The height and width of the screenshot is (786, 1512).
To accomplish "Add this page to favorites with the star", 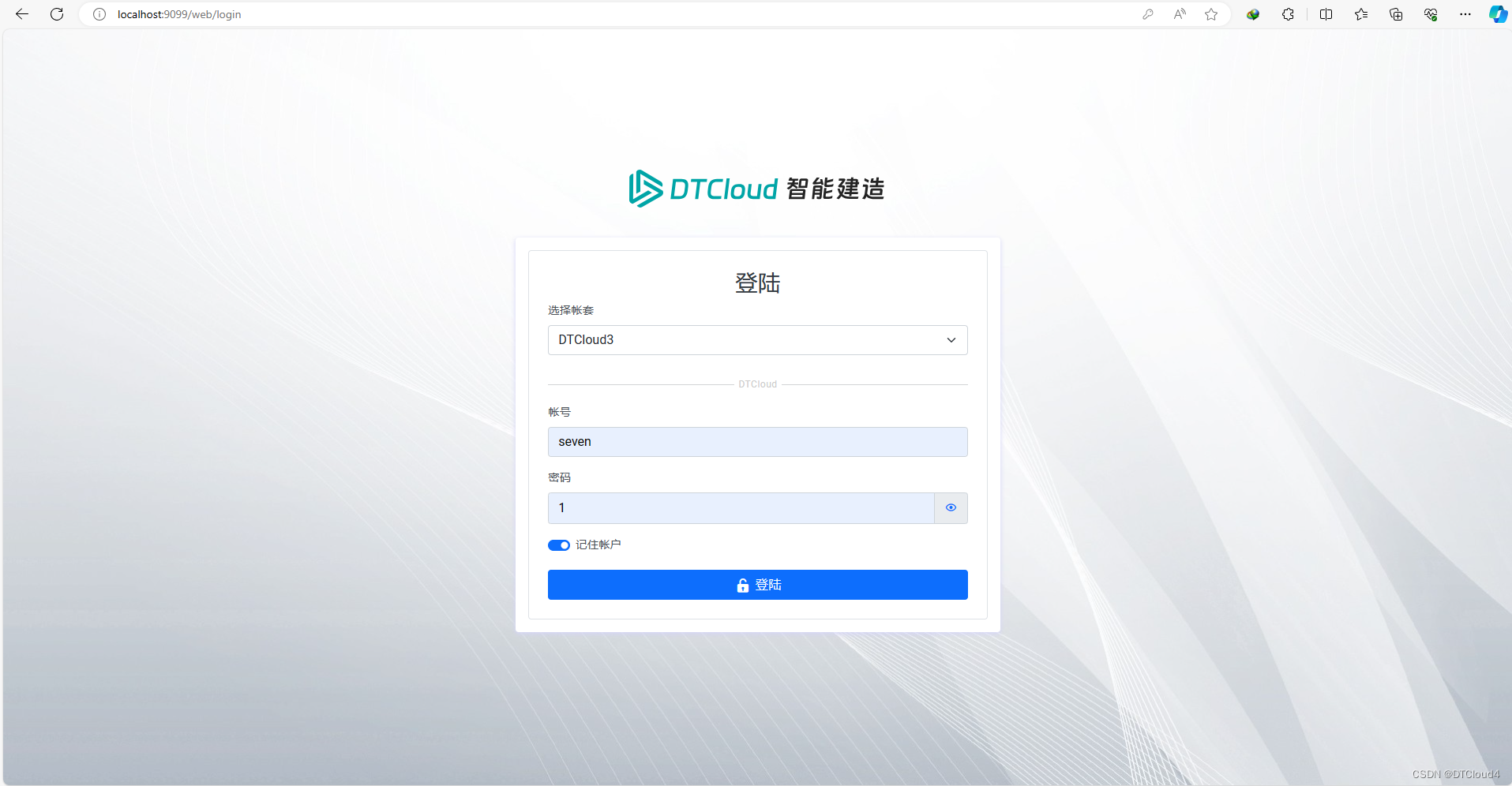I will [1212, 14].
